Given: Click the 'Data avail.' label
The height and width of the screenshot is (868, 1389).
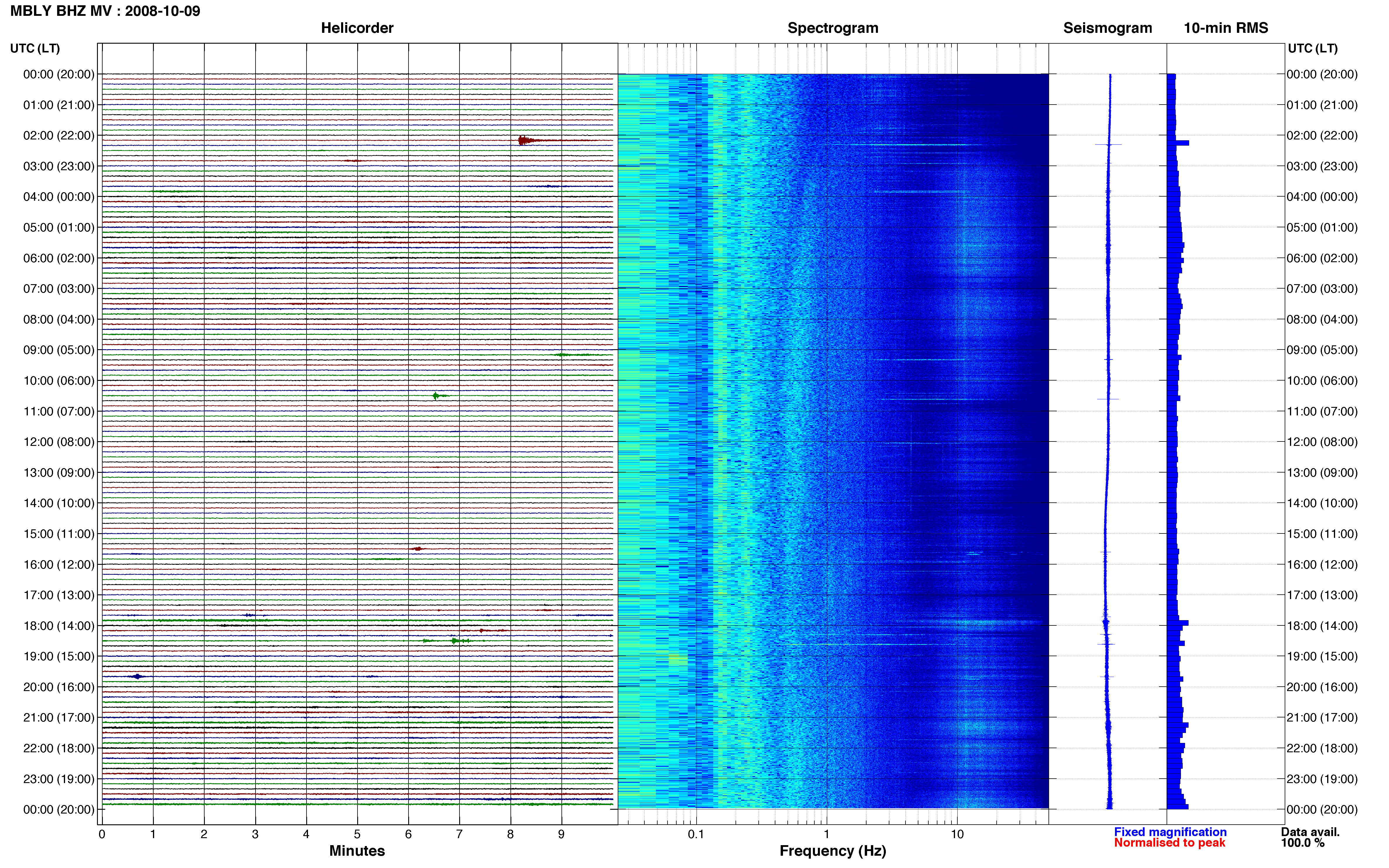Looking at the screenshot, I should [1310, 832].
